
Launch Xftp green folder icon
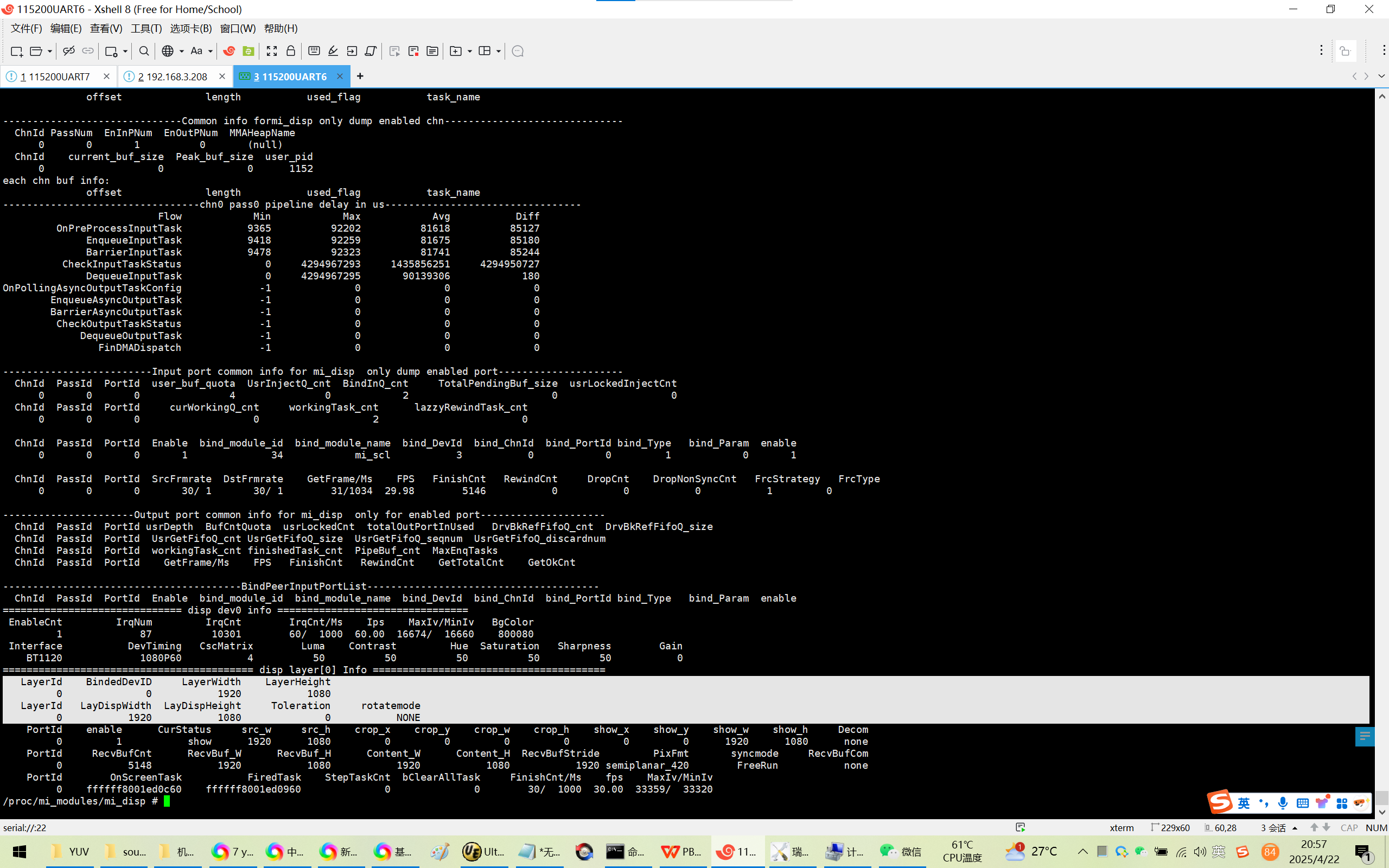pyautogui.click(x=248, y=51)
